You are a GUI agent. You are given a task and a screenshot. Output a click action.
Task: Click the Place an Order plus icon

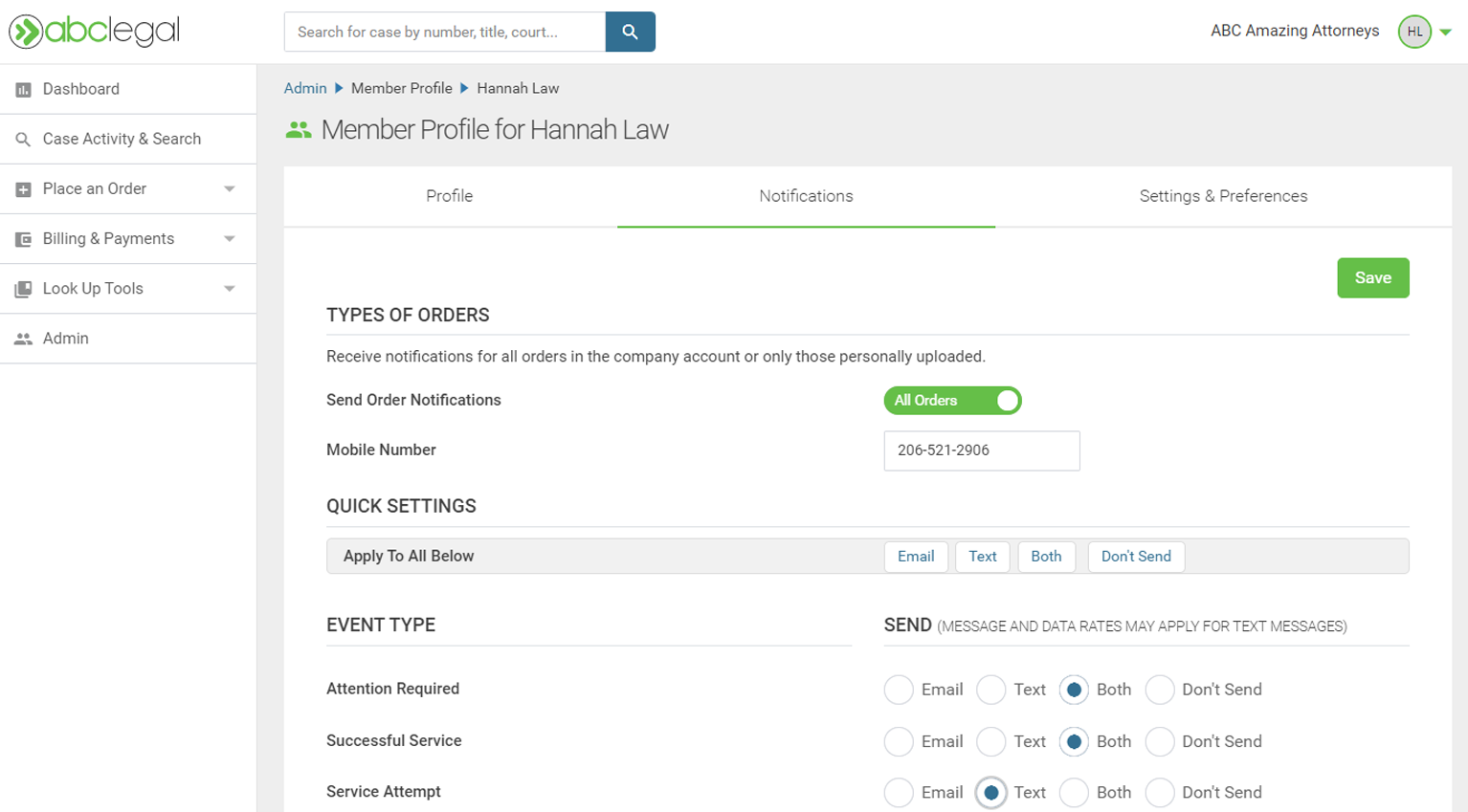pyautogui.click(x=23, y=189)
